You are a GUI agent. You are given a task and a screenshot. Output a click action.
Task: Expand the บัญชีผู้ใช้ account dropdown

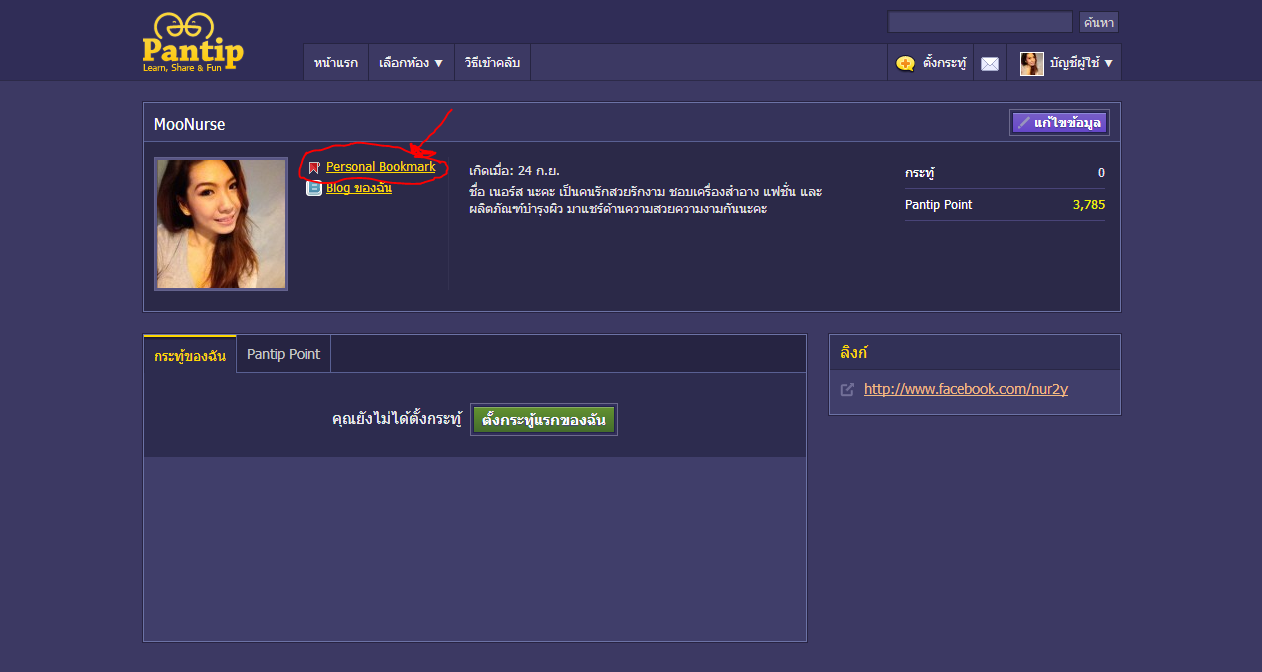coord(1065,62)
